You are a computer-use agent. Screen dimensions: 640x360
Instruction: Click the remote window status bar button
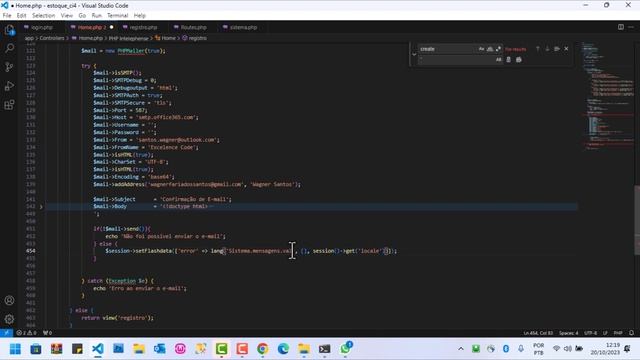6,333
